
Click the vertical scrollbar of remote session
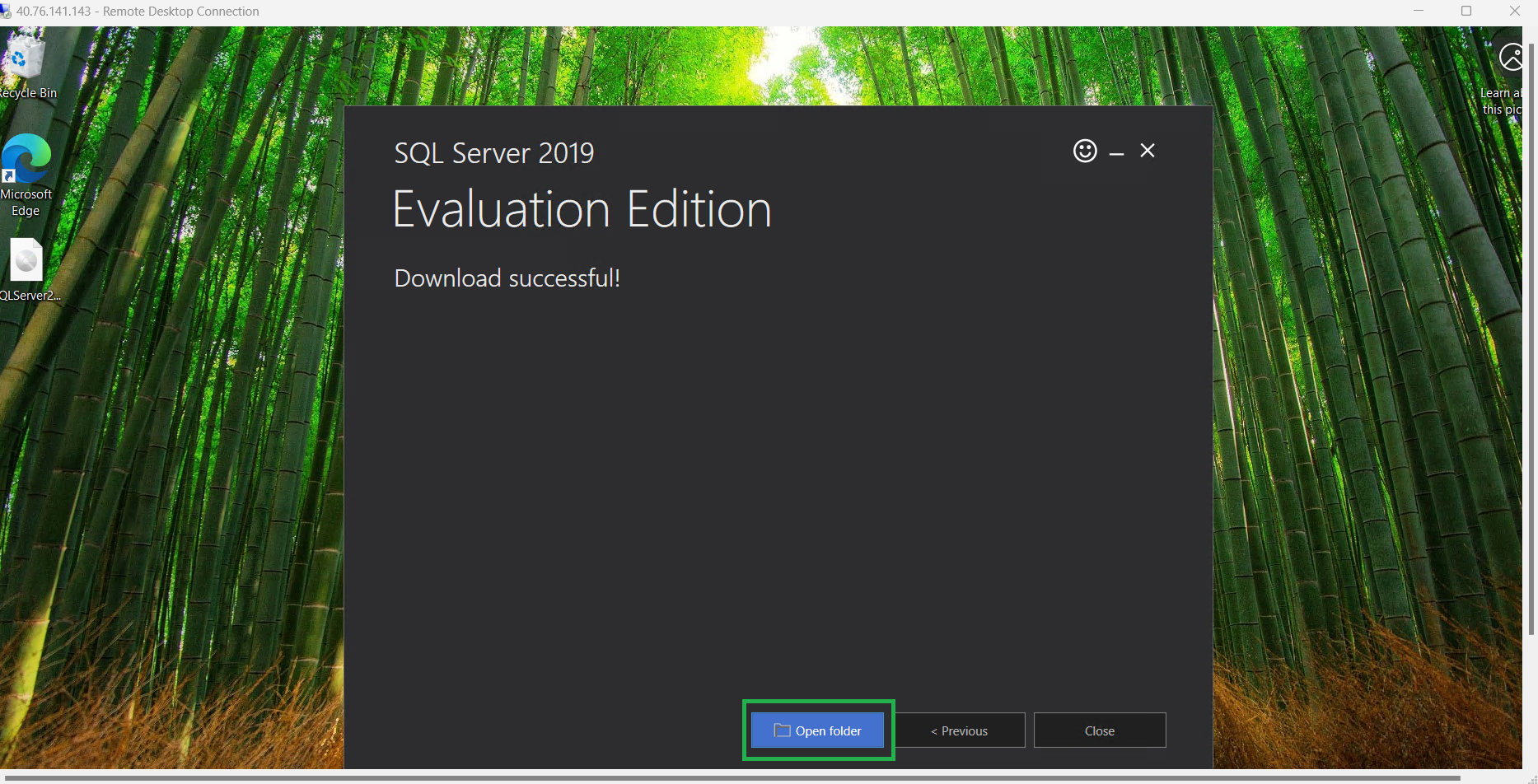tap(1531, 339)
